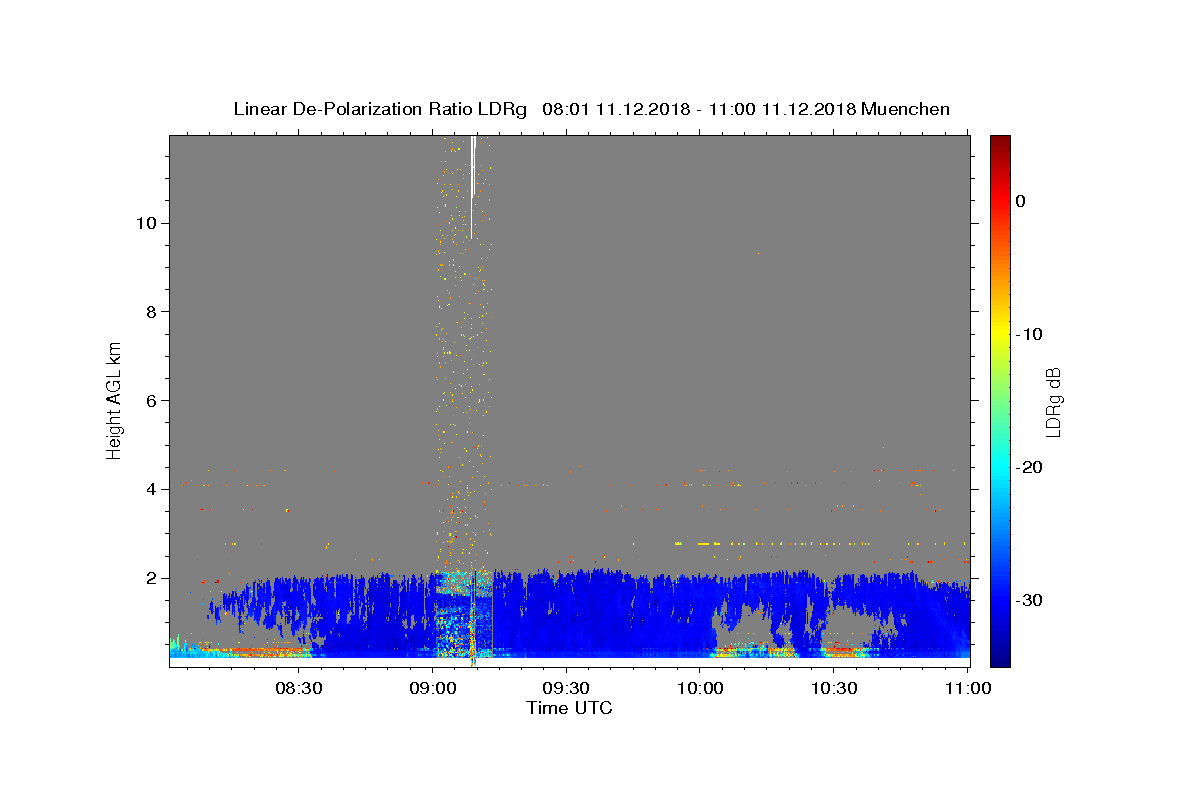Click the colorbar value 0
The width and height of the screenshot is (1200, 800).
(x=1020, y=201)
